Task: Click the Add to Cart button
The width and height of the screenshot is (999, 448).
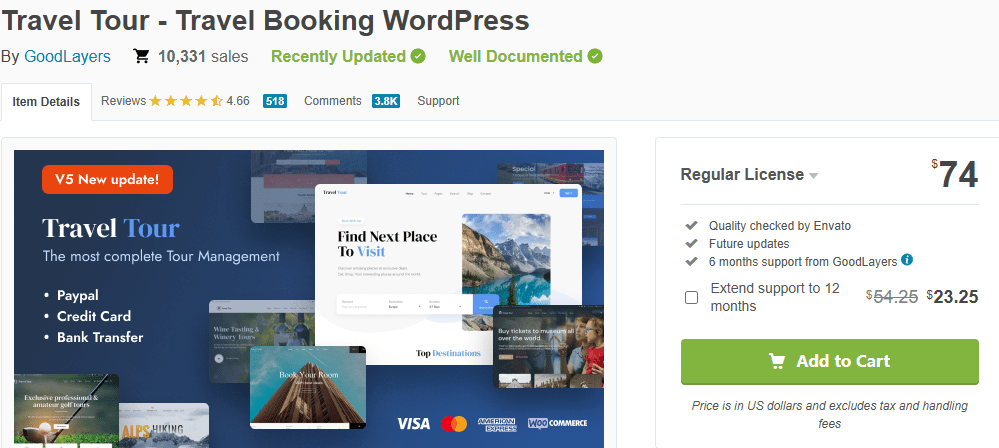Action: click(830, 361)
